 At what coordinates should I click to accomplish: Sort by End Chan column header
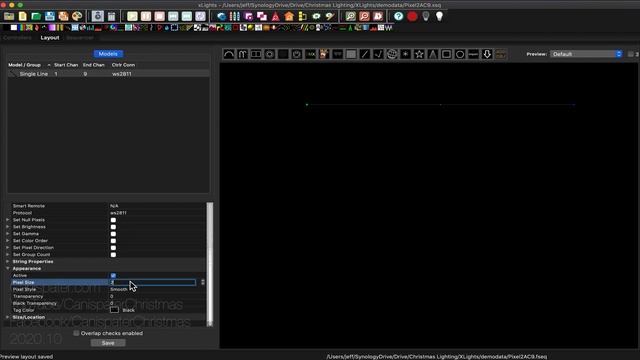click(x=94, y=65)
